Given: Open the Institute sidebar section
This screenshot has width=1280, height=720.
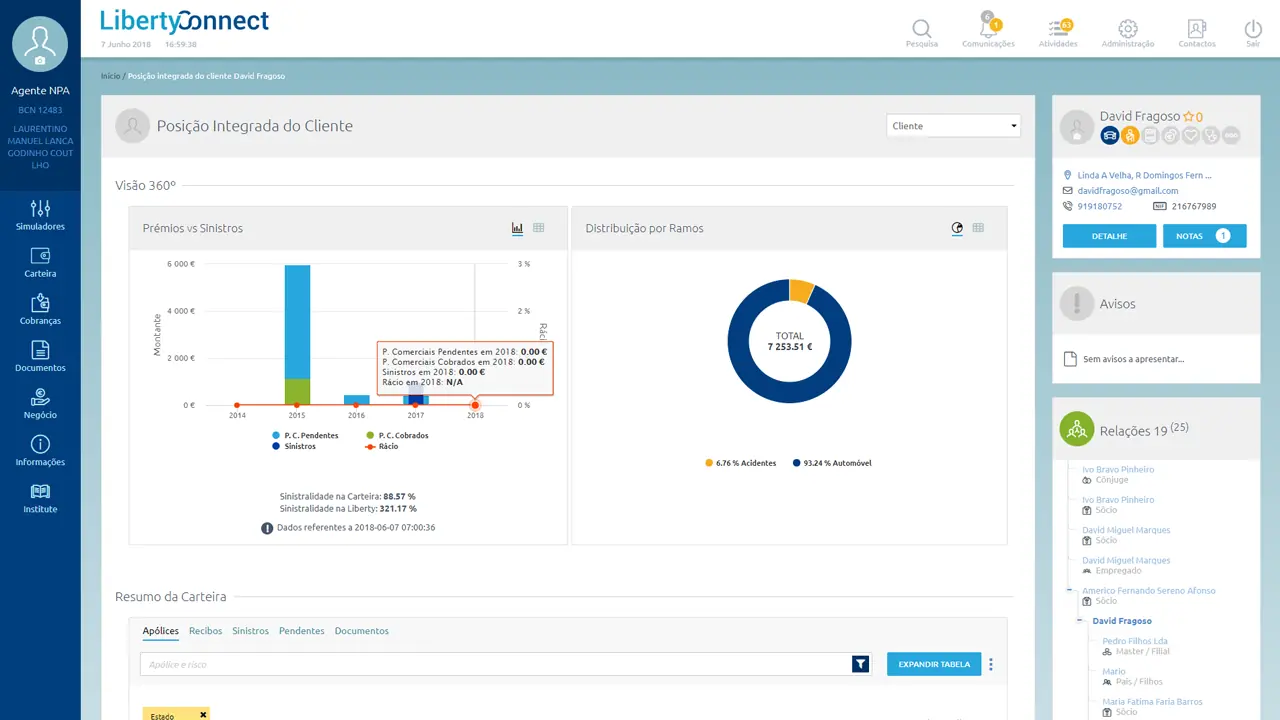Looking at the screenshot, I should pos(40,498).
